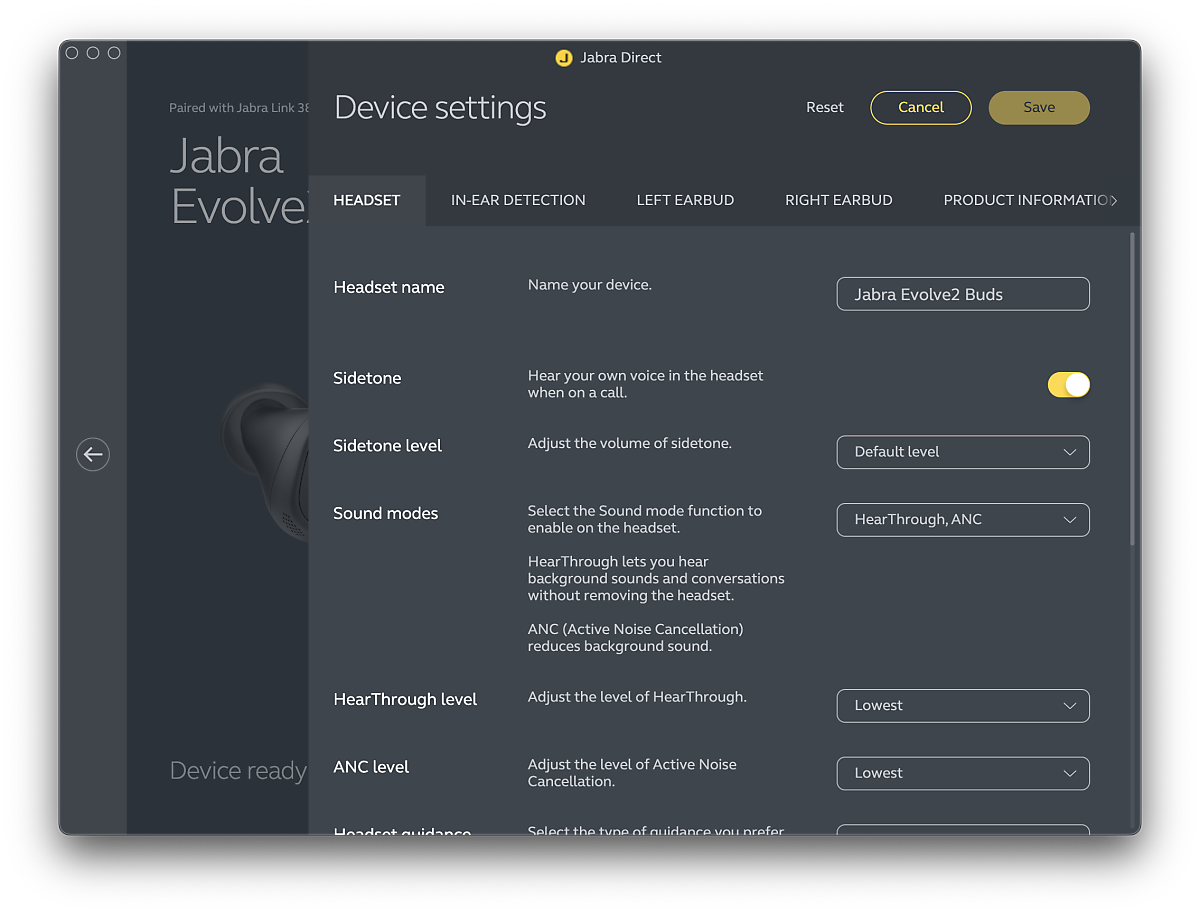Switch to the IN-EAR DETECTION tab

click(518, 200)
